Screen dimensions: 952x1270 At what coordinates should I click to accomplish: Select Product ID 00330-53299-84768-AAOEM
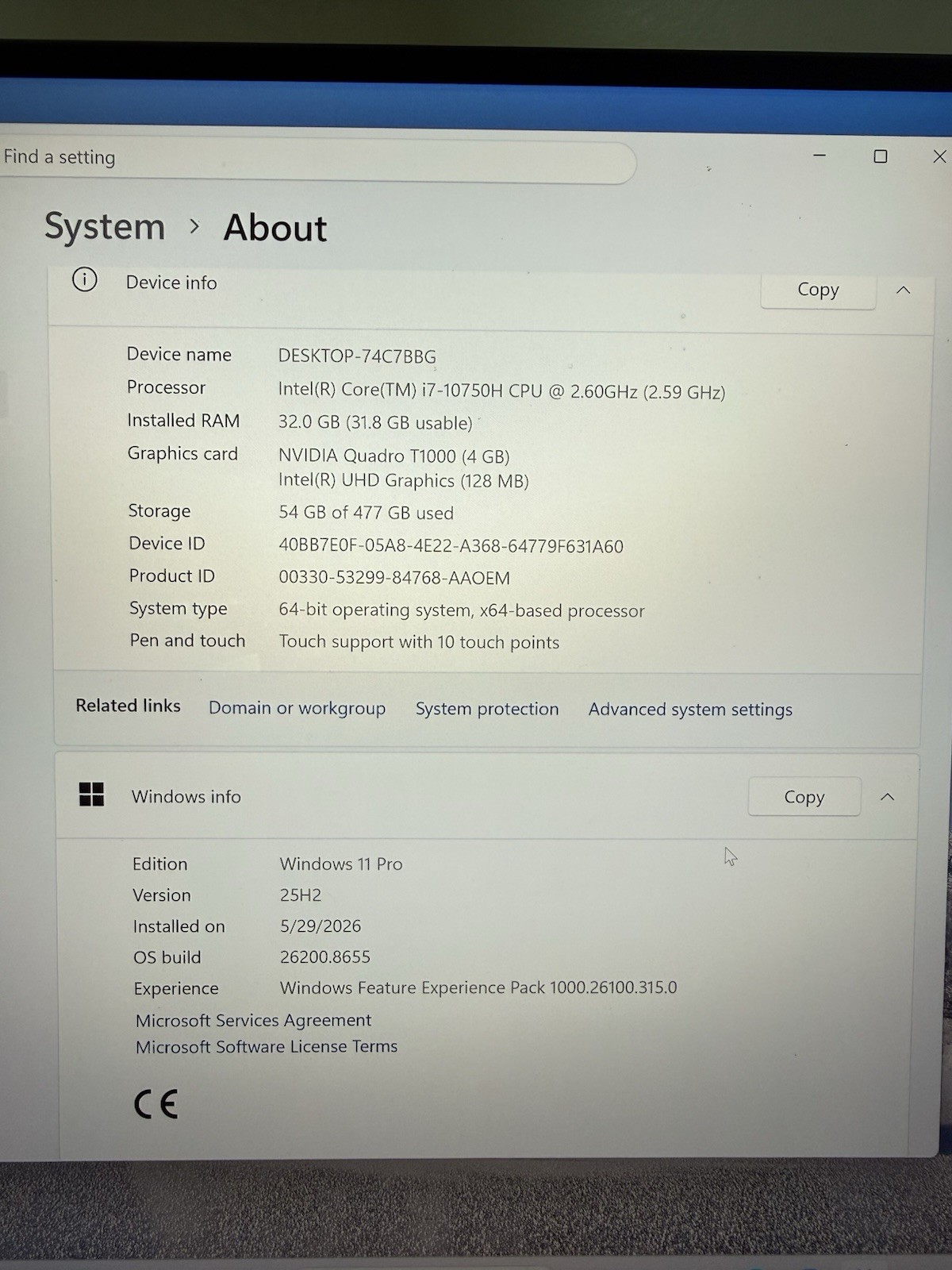click(394, 578)
